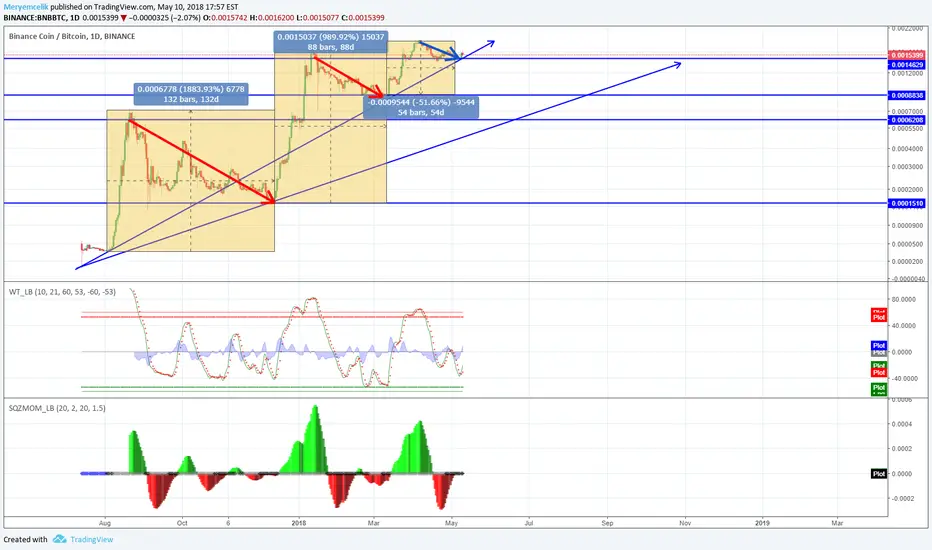Click the Jul label on time axis
Image resolution: width=932 pixels, height=550 pixels.
pyautogui.click(x=528, y=523)
